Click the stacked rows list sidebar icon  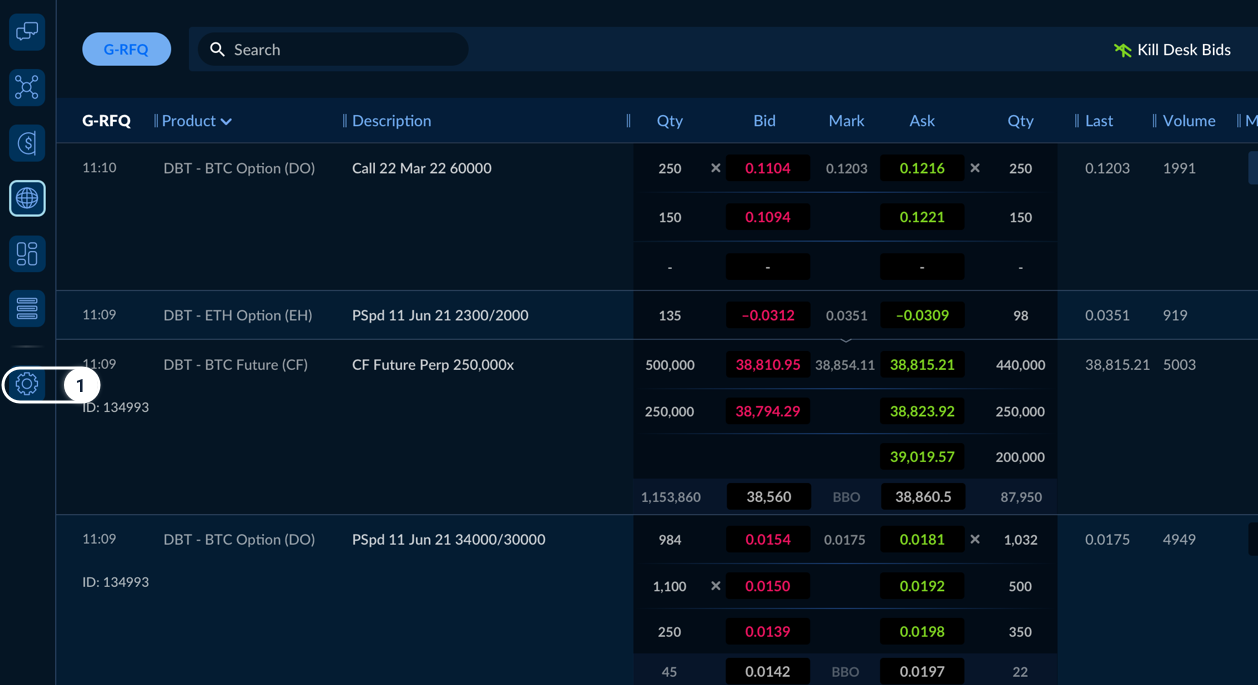[27, 309]
